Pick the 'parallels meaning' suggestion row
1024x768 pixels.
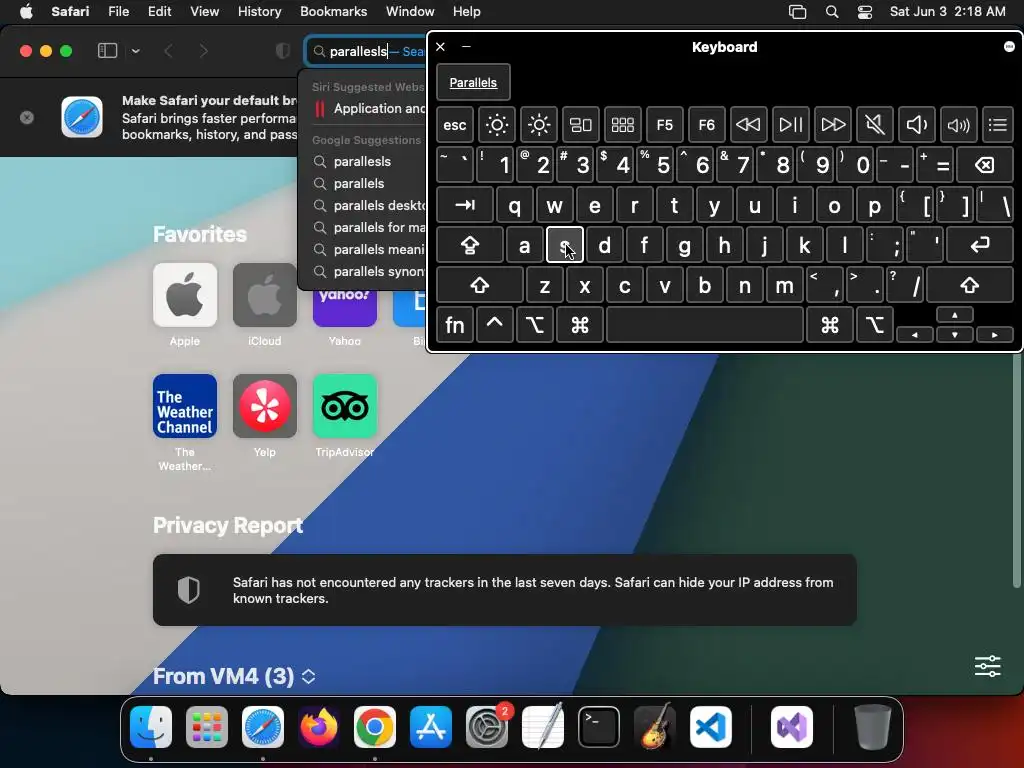tap(363, 249)
